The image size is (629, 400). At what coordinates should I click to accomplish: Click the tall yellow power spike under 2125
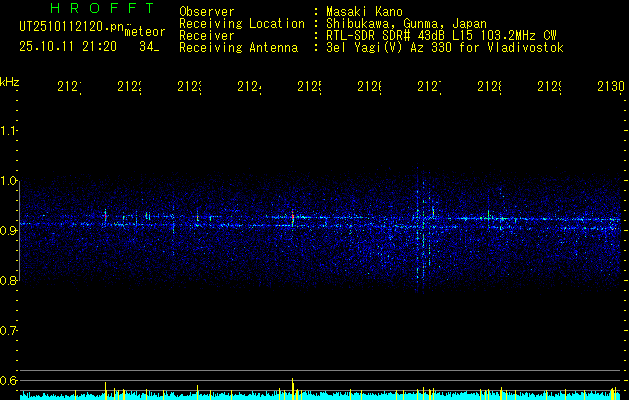coord(292,388)
